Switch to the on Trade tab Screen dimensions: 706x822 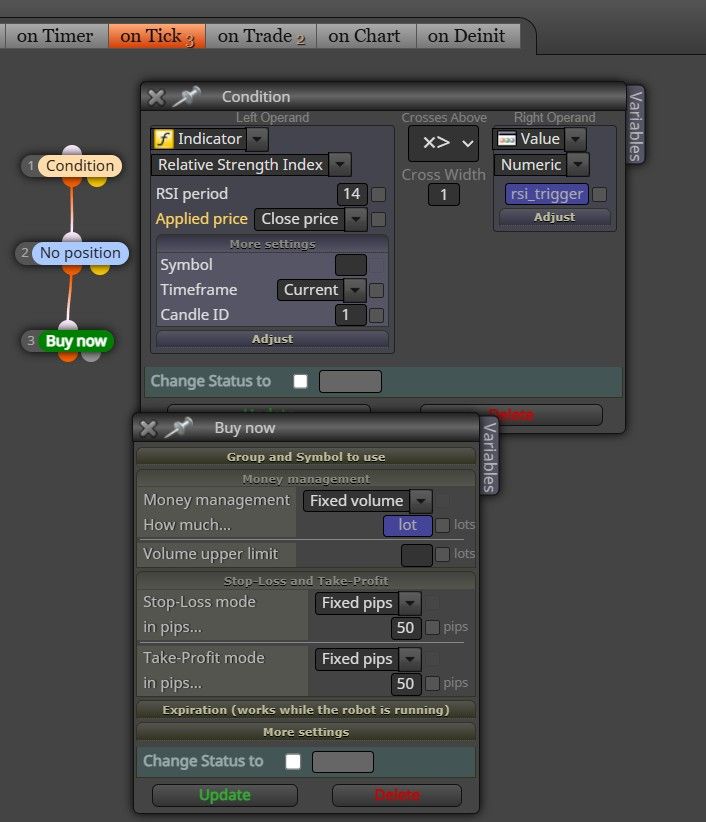tap(261, 36)
